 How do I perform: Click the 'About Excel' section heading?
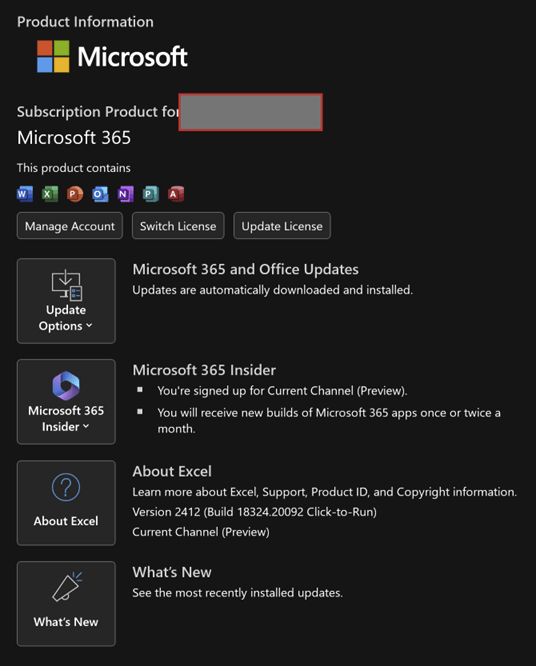click(x=172, y=471)
